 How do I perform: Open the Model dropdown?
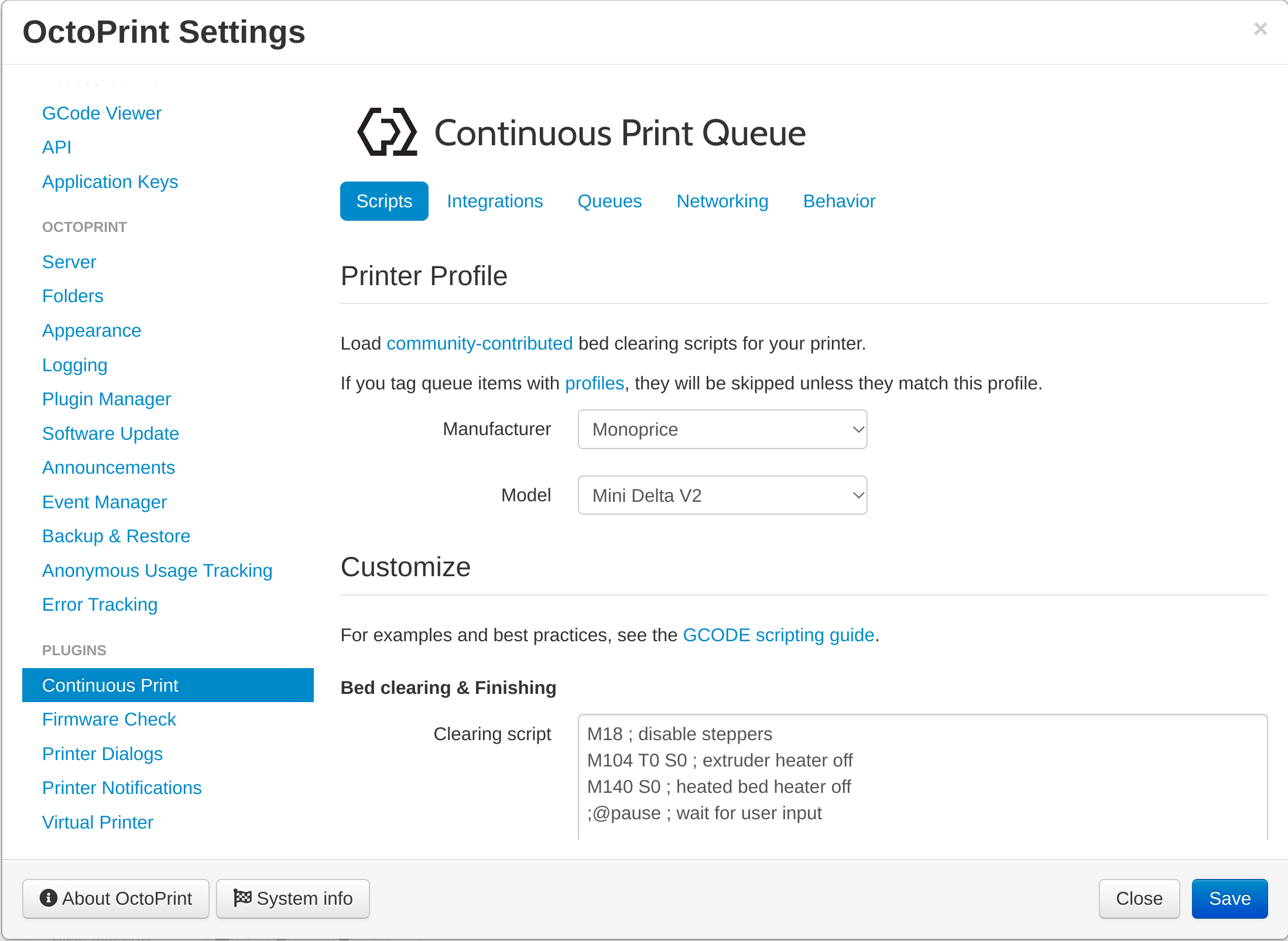tap(722, 495)
